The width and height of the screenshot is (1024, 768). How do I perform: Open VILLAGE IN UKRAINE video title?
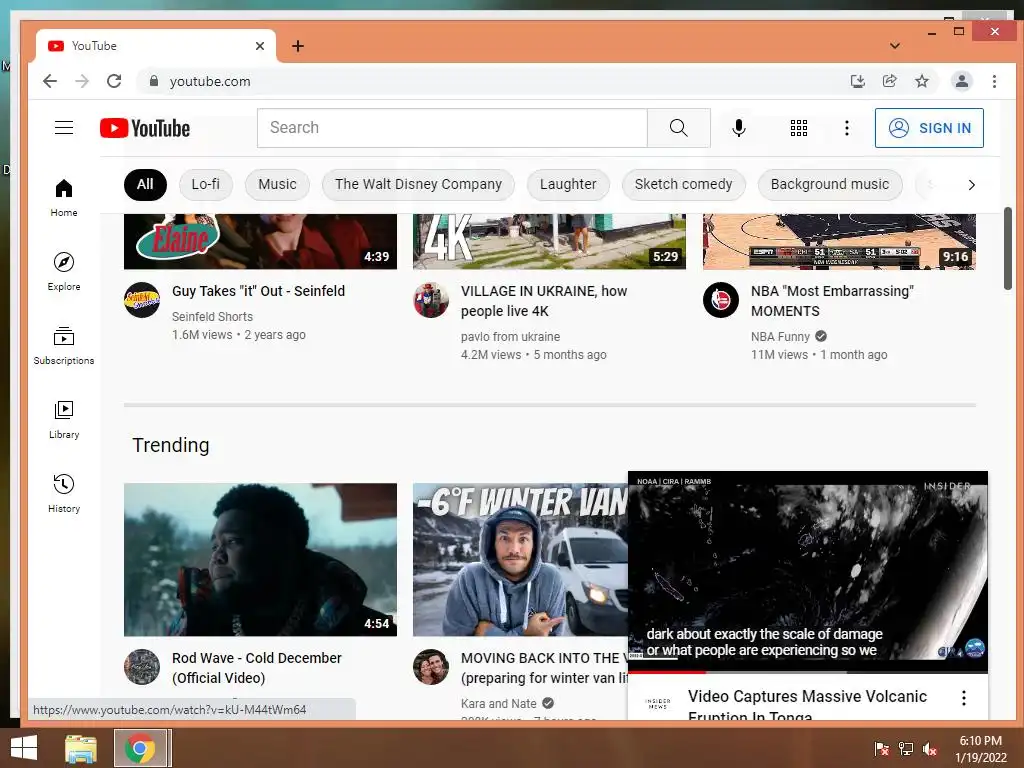(544, 301)
